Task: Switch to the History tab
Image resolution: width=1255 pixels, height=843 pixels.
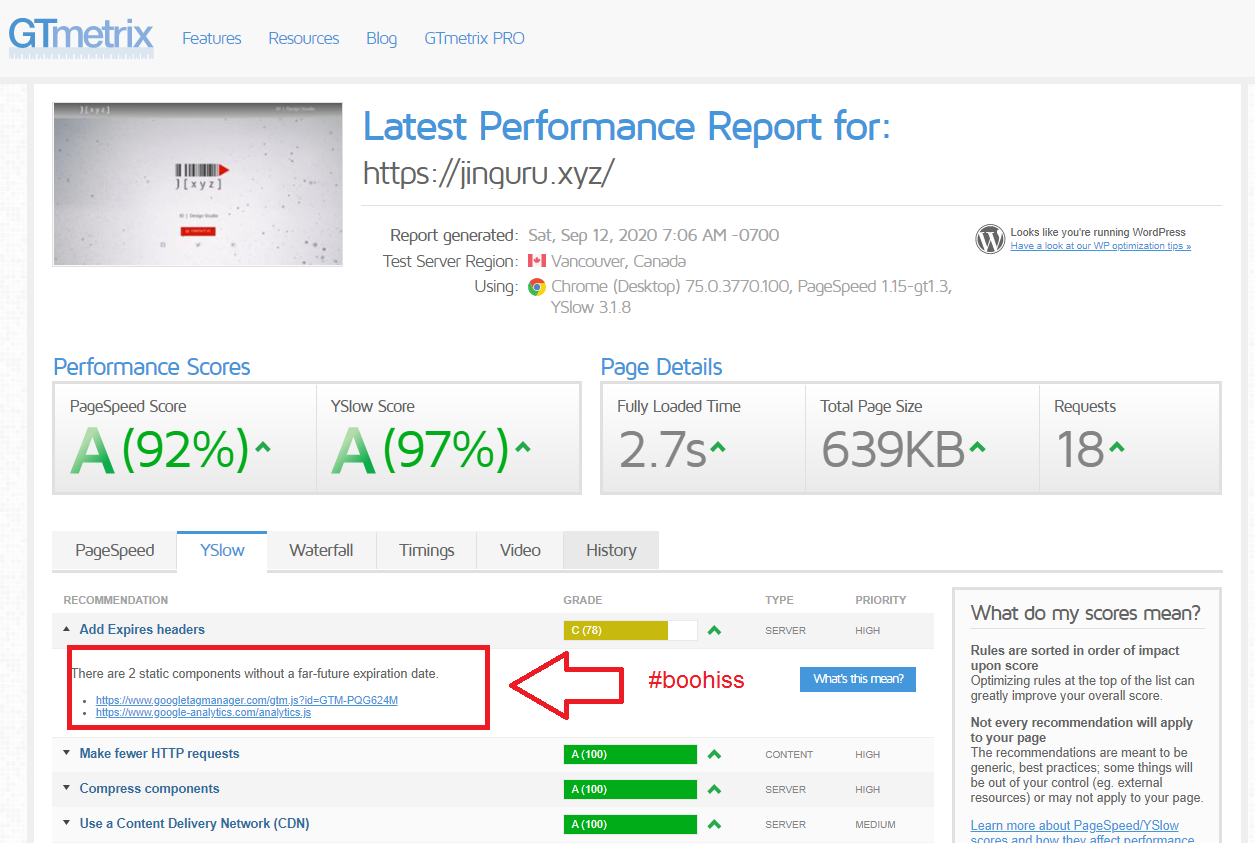Action: pos(611,550)
